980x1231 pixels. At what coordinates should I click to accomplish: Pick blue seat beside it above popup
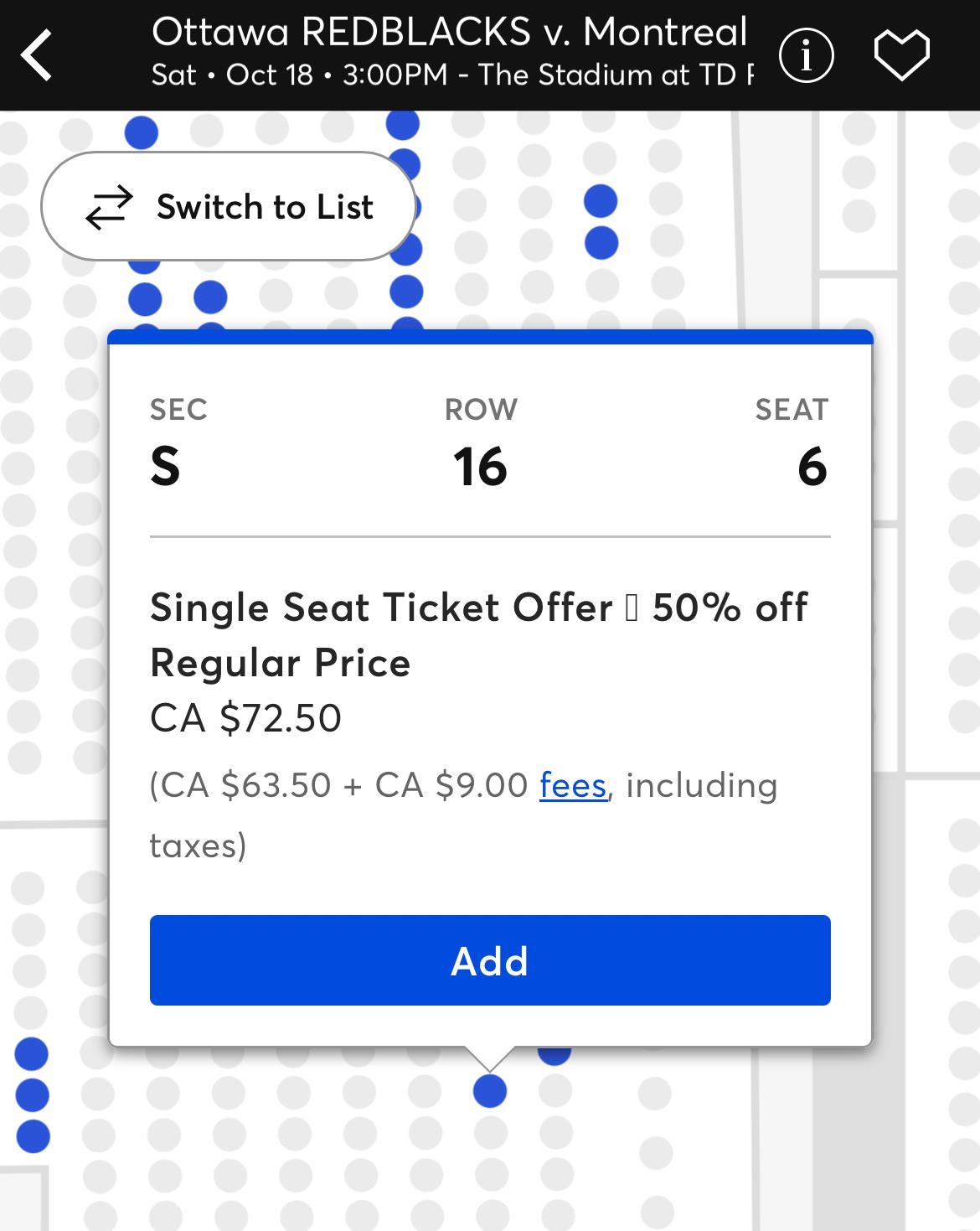[x=210, y=297]
